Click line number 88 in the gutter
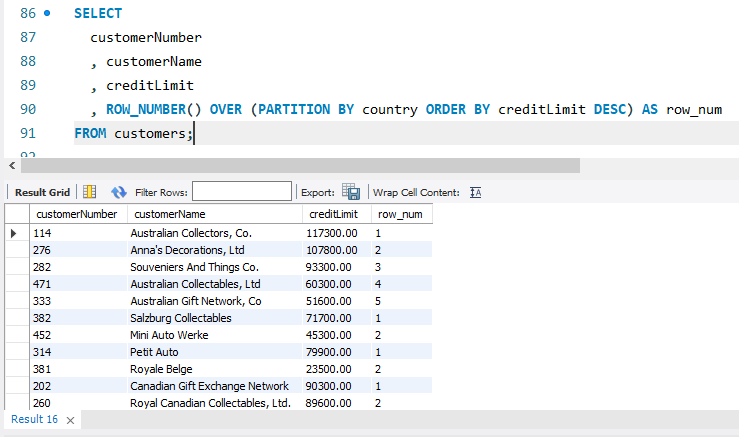739x437 pixels. tap(28, 61)
